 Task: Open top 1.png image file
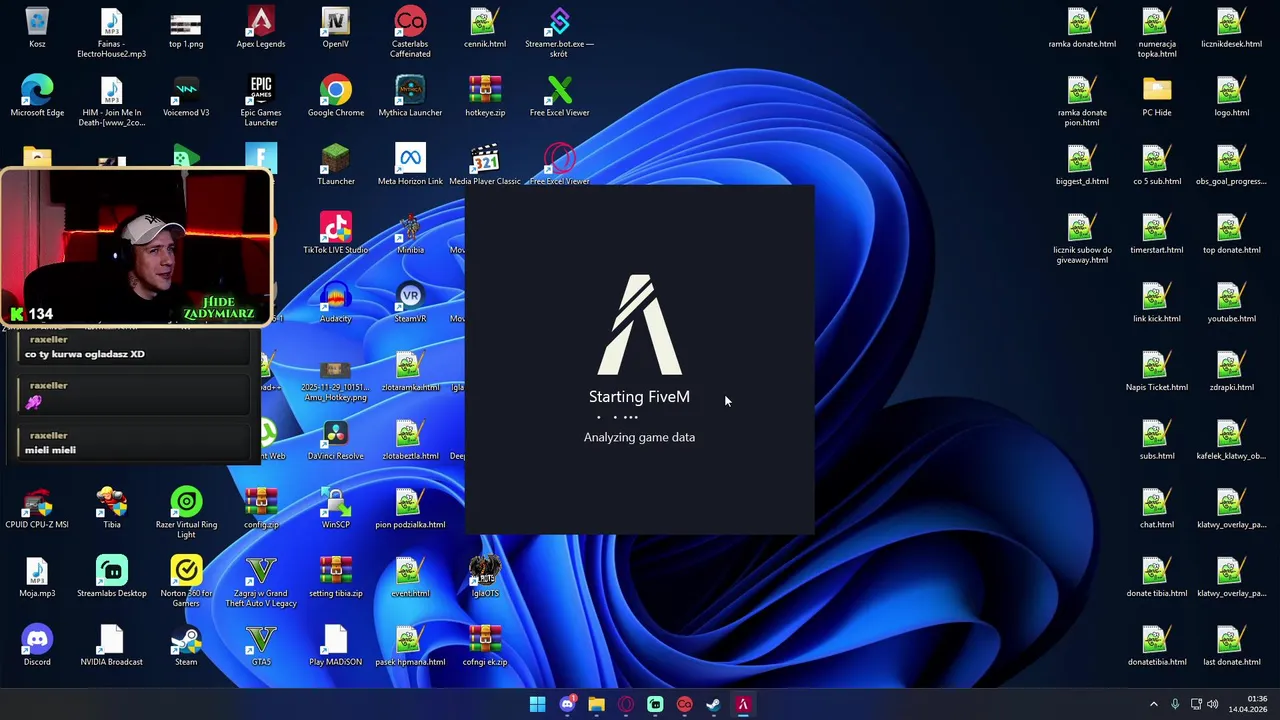(x=186, y=29)
